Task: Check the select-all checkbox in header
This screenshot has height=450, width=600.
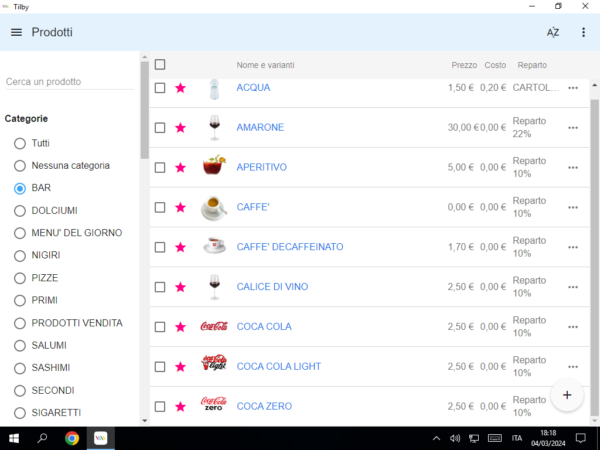Action: click(x=160, y=65)
